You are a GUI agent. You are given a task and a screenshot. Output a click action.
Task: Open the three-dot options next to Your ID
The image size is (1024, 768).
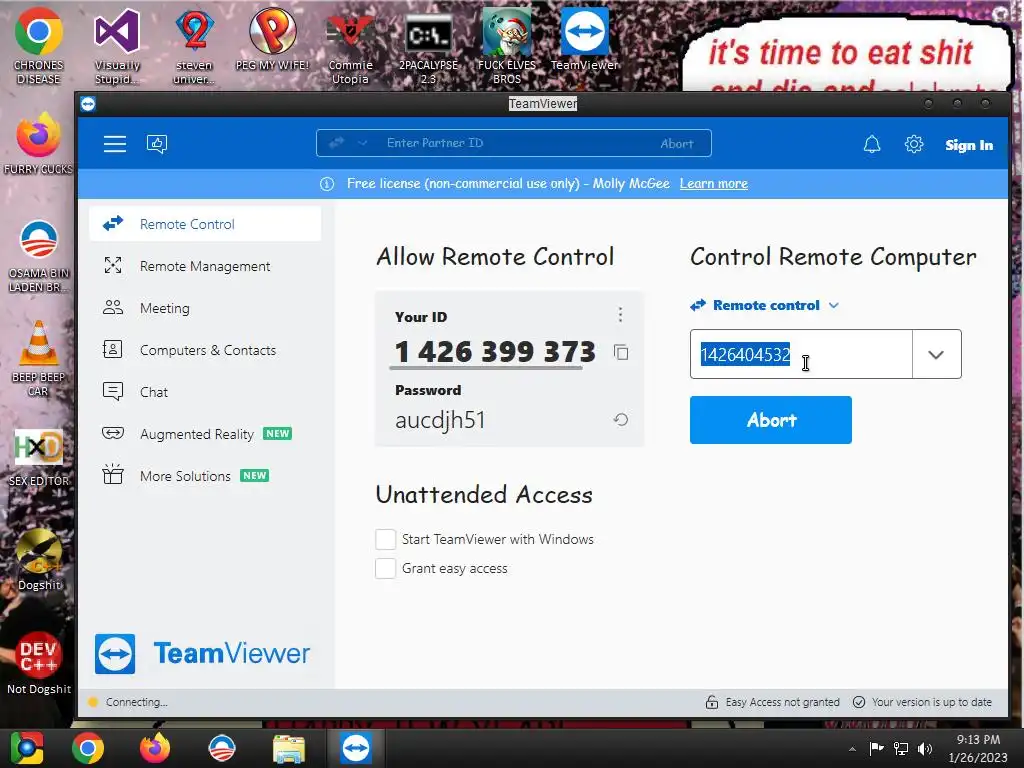pos(620,315)
